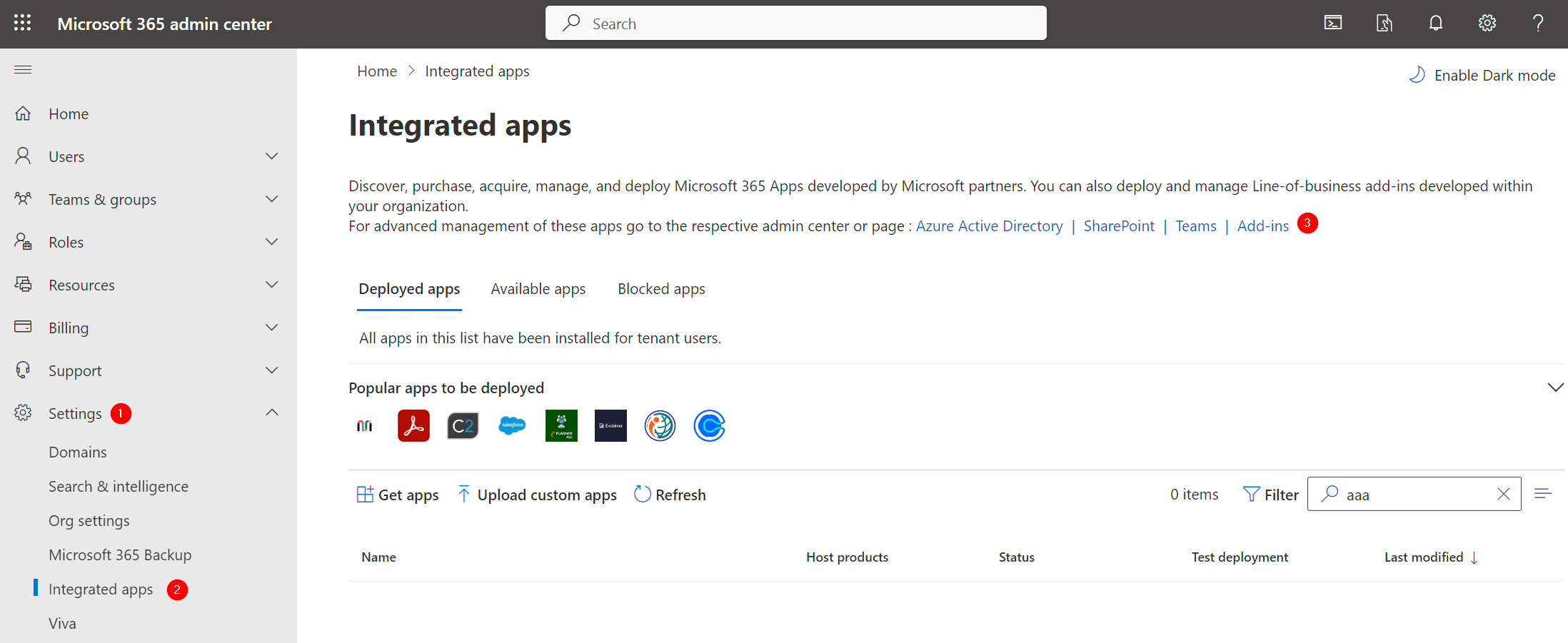1568x643 pixels.
Task: Click the Filter button above the table
Action: 1270,494
